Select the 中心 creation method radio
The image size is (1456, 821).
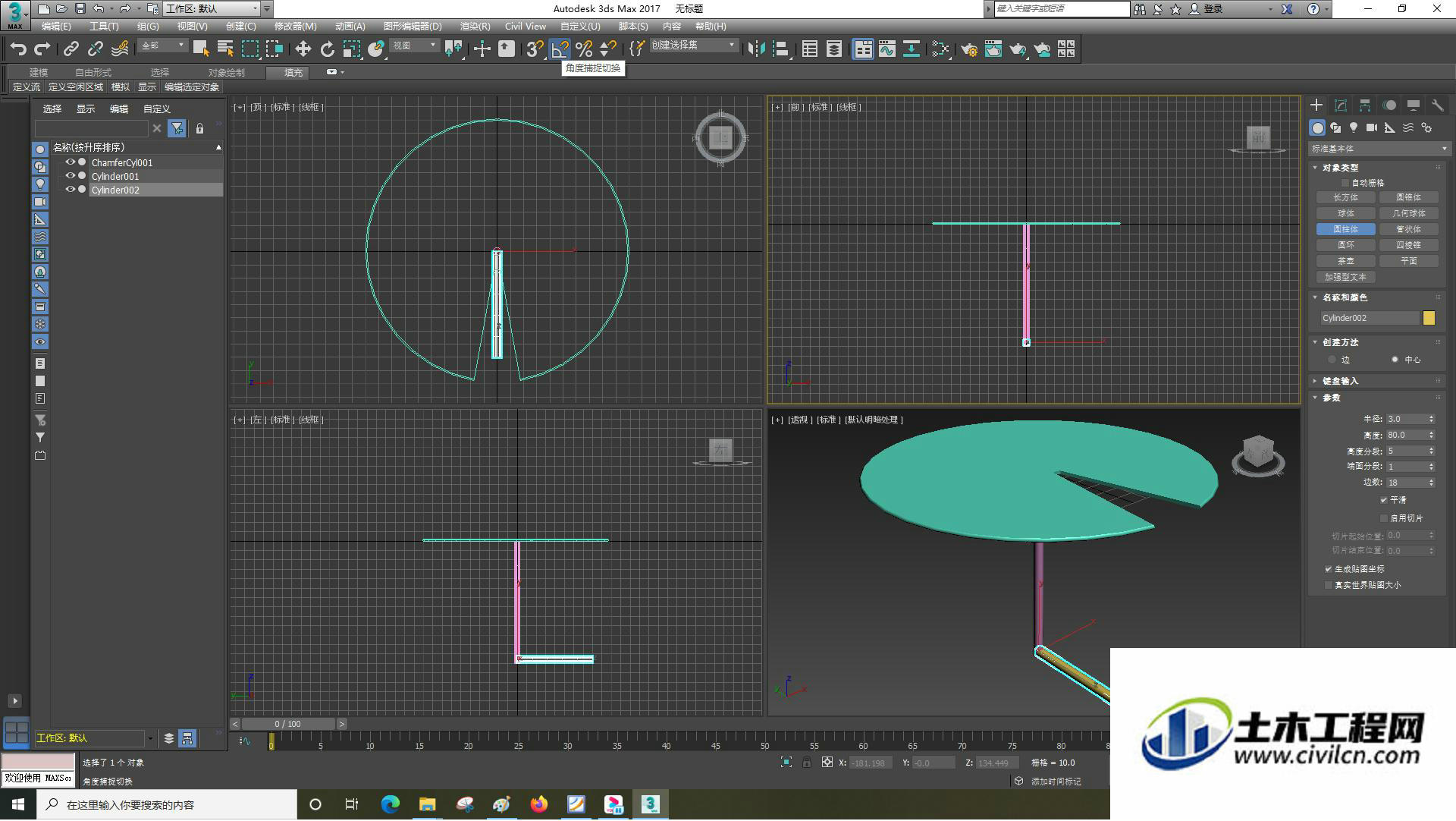[x=1395, y=360]
